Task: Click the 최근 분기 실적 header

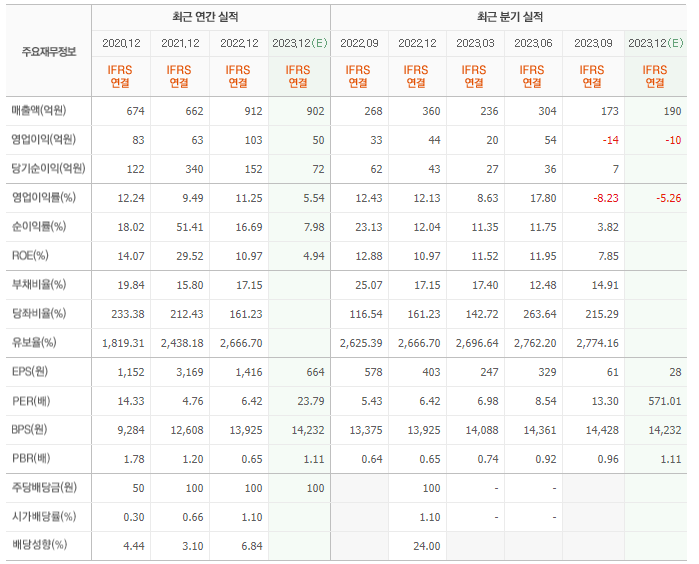Action: [510, 17]
